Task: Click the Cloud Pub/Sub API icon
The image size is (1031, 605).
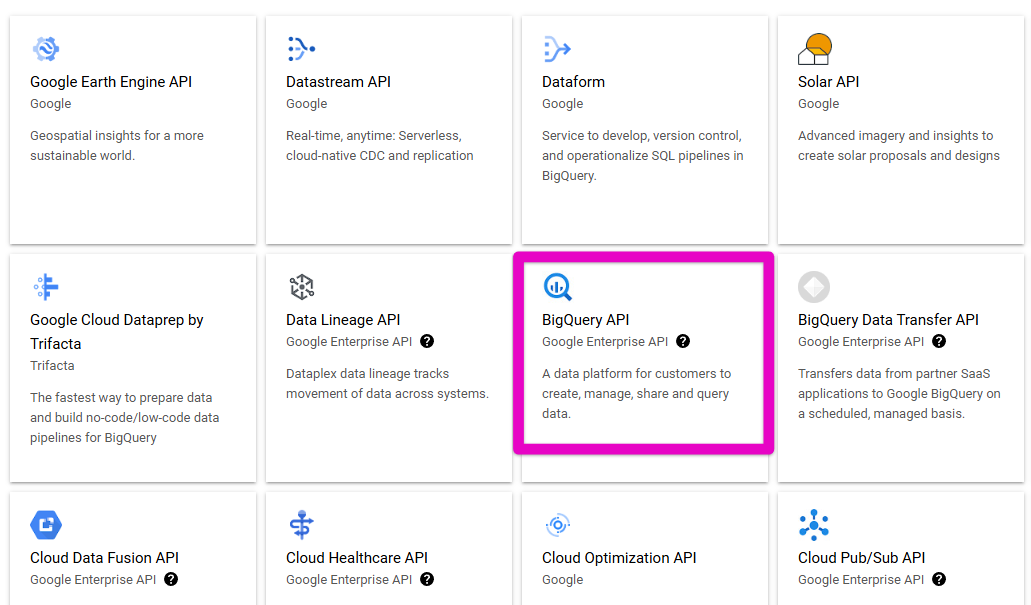Action: (x=814, y=525)
